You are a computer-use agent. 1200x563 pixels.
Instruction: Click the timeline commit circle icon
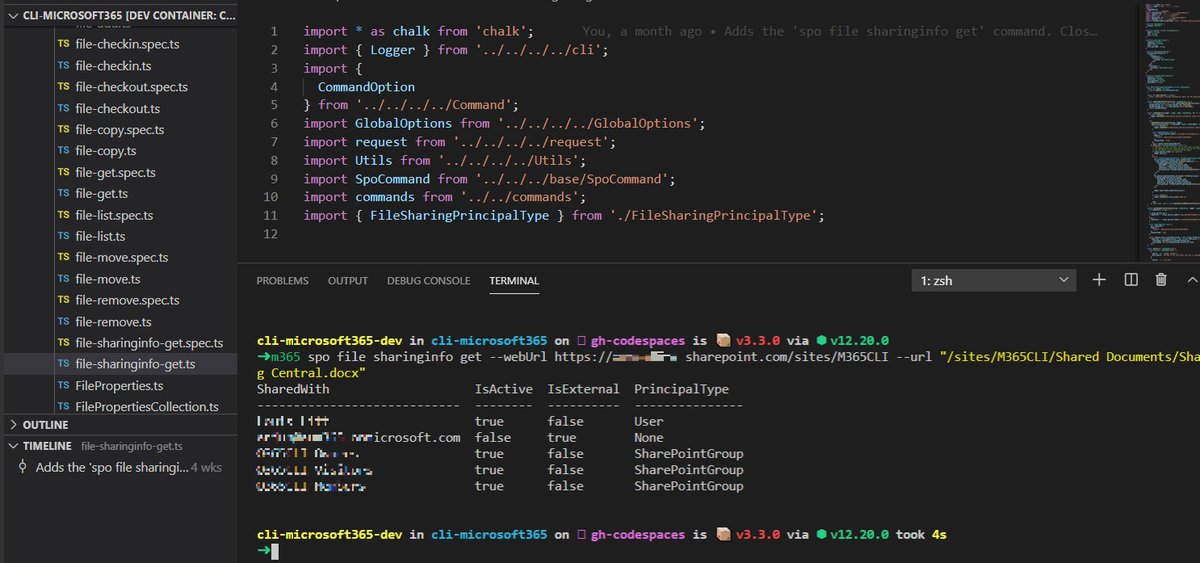click(x=24, y=467)
